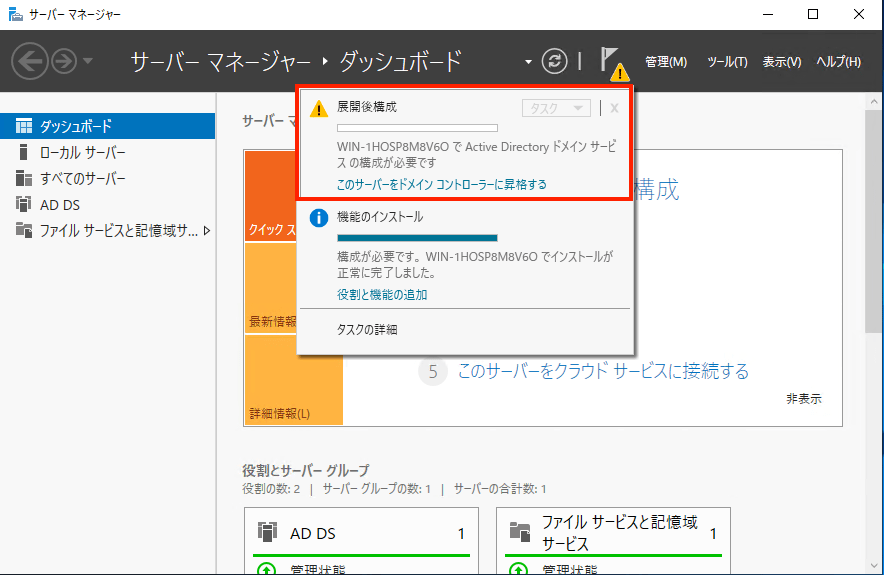Viewport: 884px width, 575px height.
Task: Click the file services sidebar icon
Action: [x=24, y=230]
